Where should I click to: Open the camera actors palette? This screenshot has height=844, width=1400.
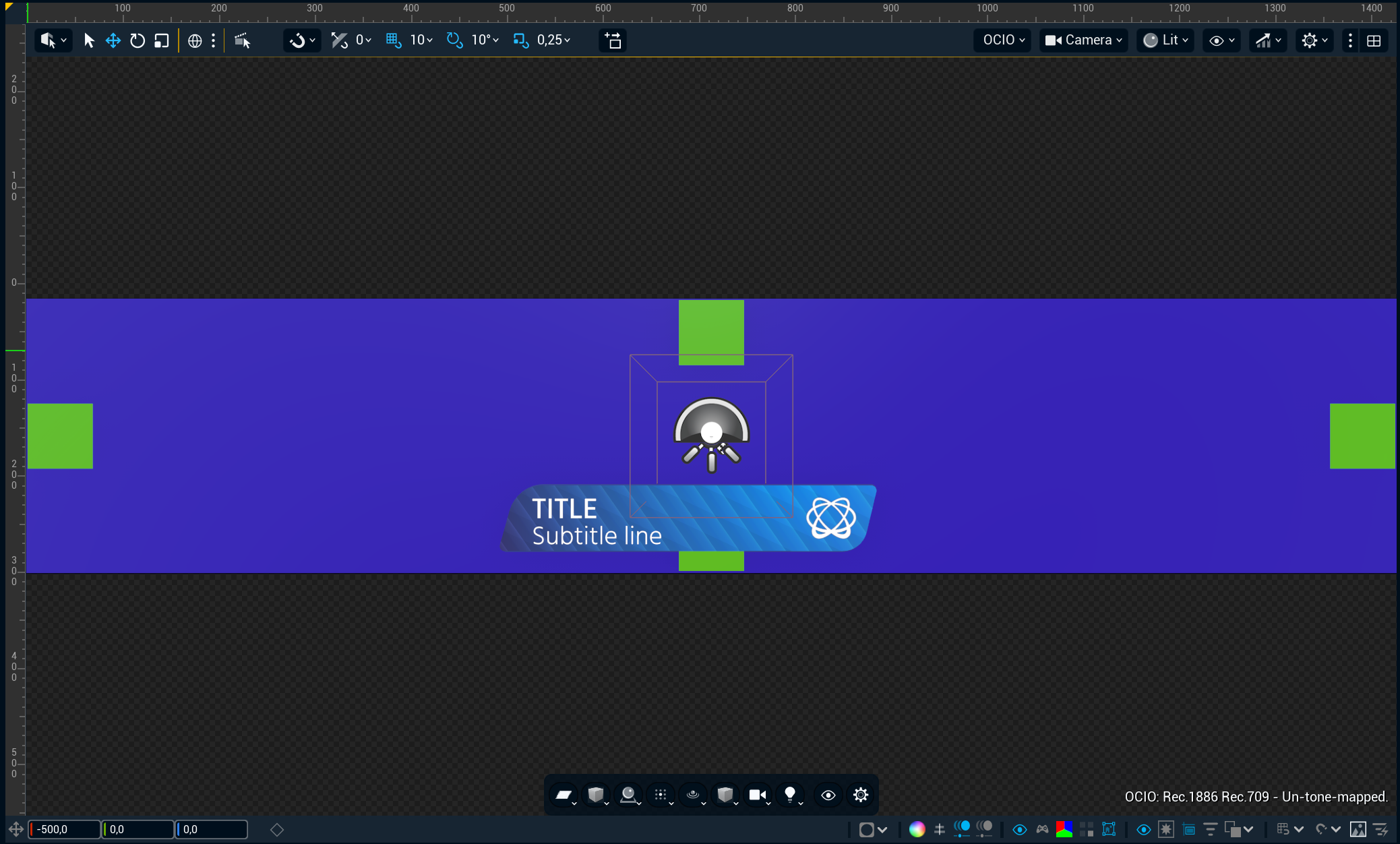(759, 795)
